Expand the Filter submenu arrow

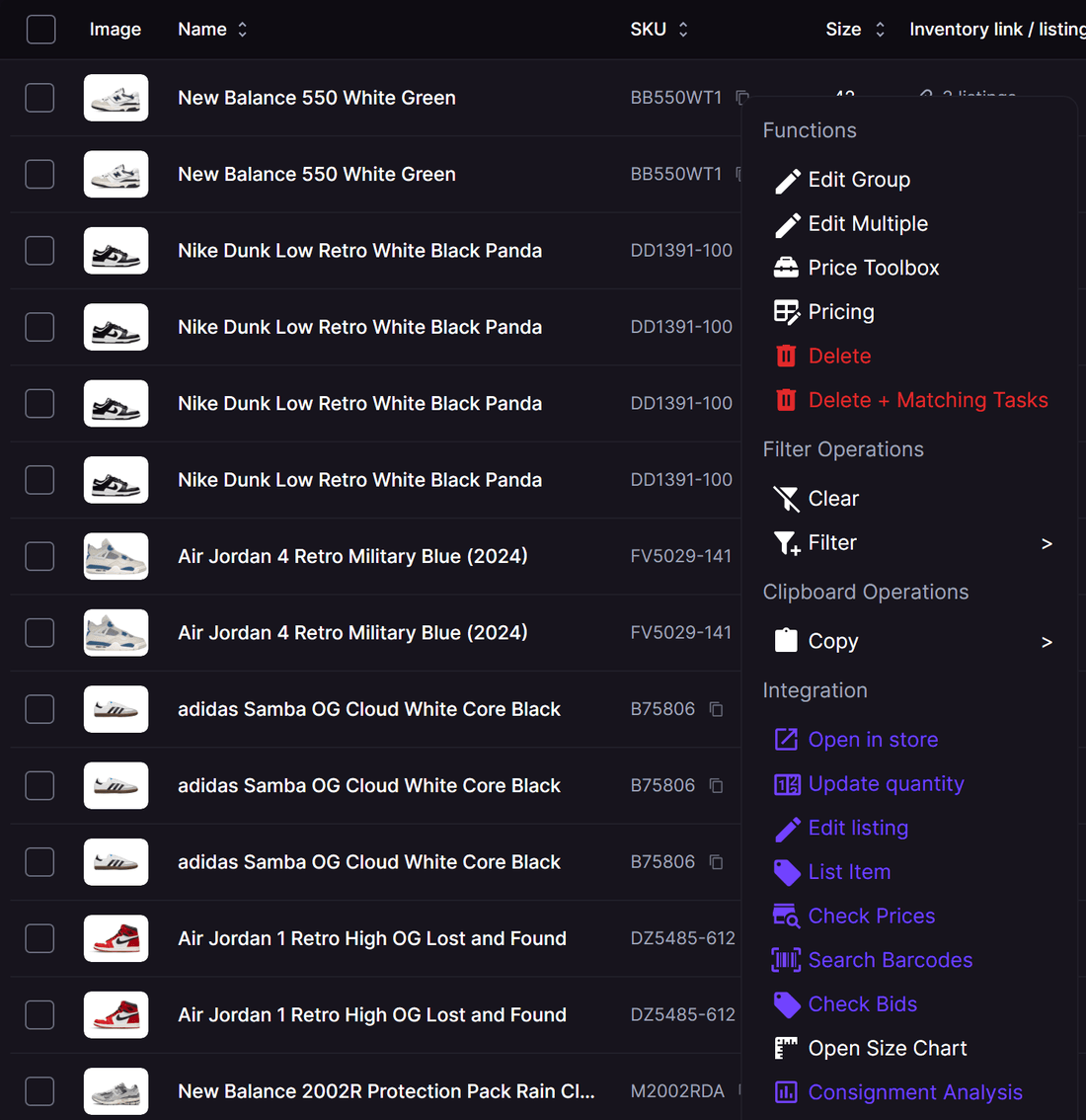1047,544
